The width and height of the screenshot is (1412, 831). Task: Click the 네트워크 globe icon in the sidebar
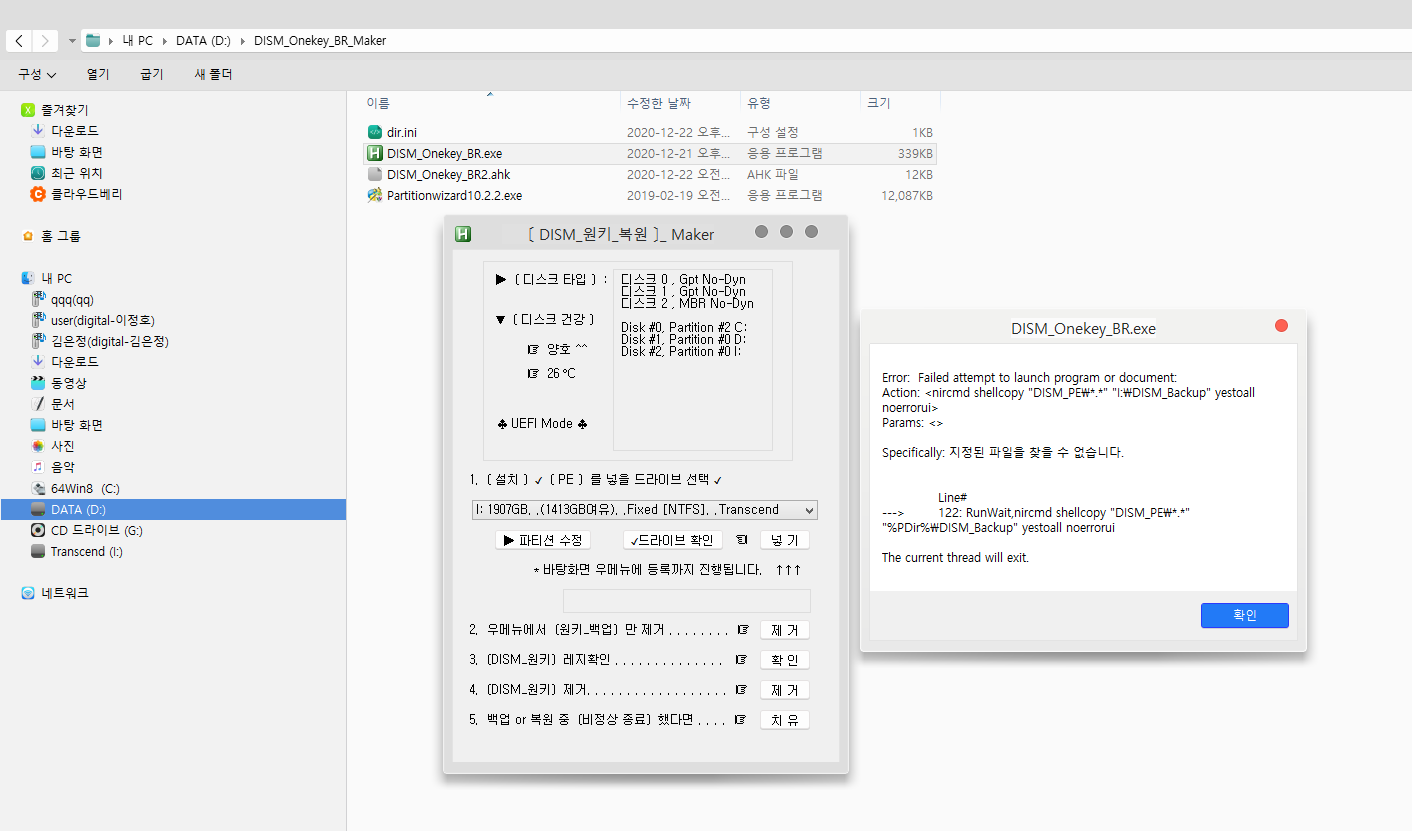(x=28, y=593)
